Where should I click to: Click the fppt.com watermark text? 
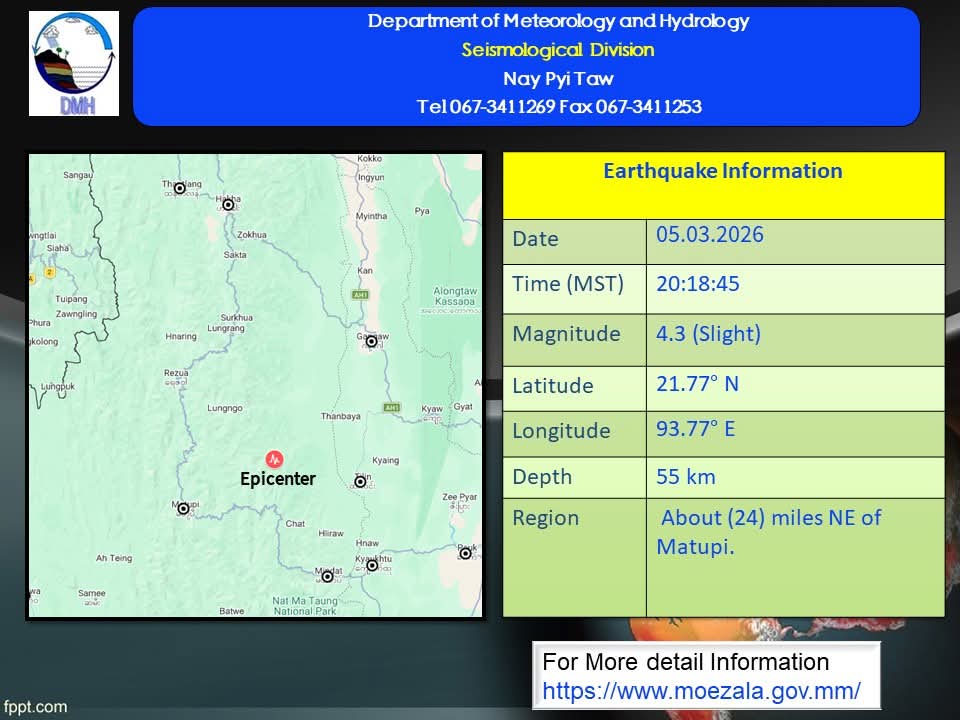click(x=35, y=707)
